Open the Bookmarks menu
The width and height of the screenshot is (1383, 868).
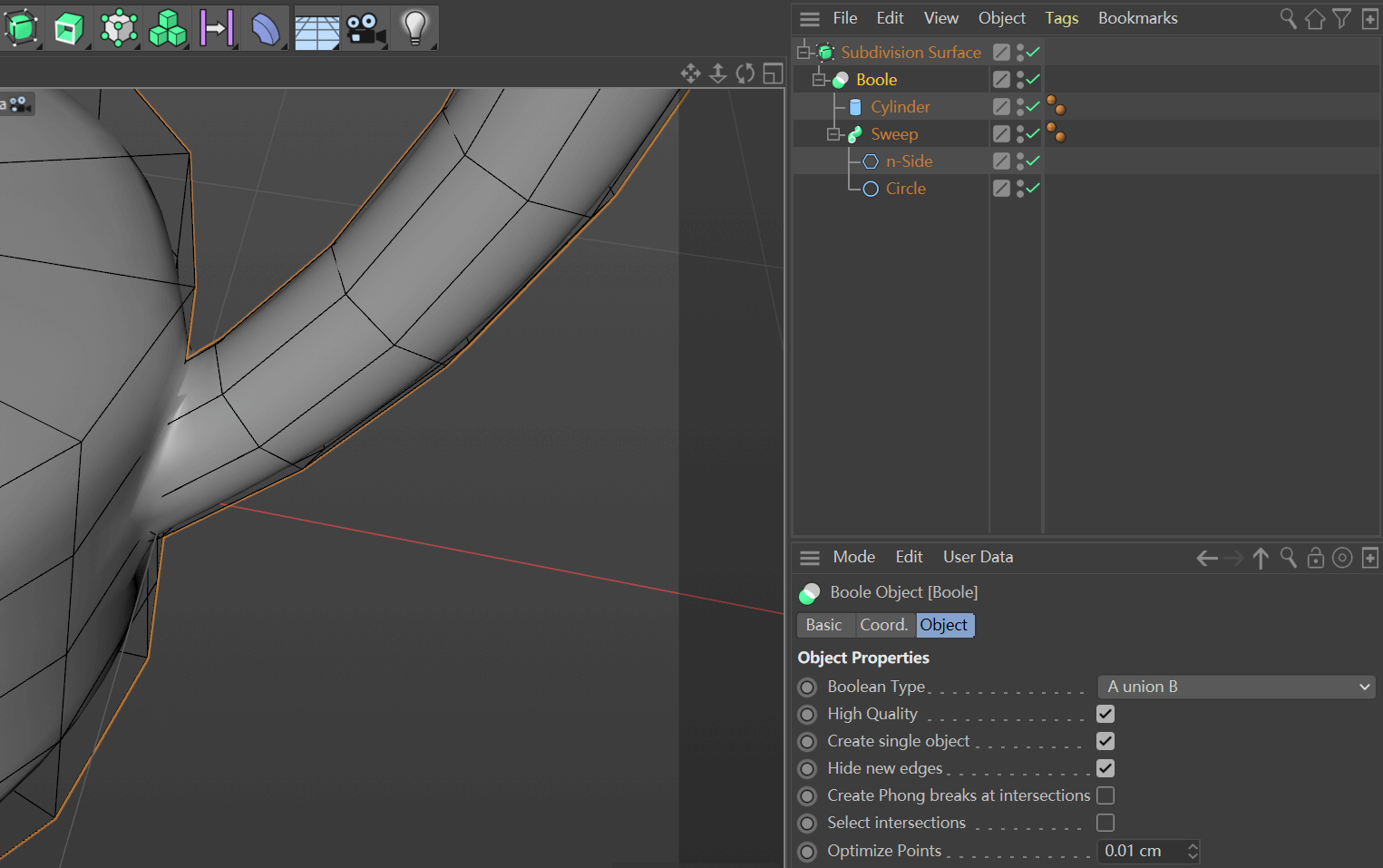[x=1138, y=18]
